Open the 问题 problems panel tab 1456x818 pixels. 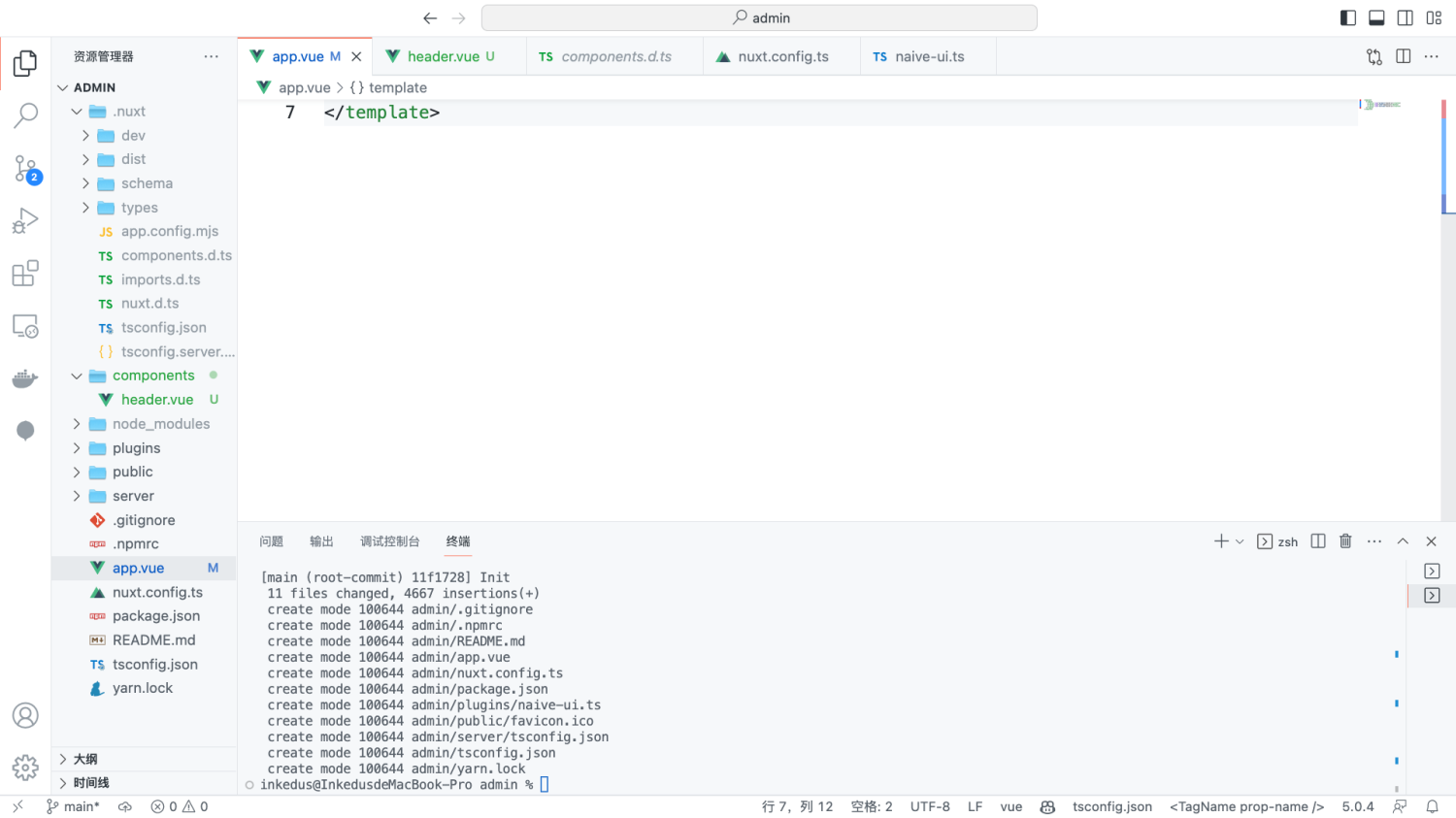point(271,541)
